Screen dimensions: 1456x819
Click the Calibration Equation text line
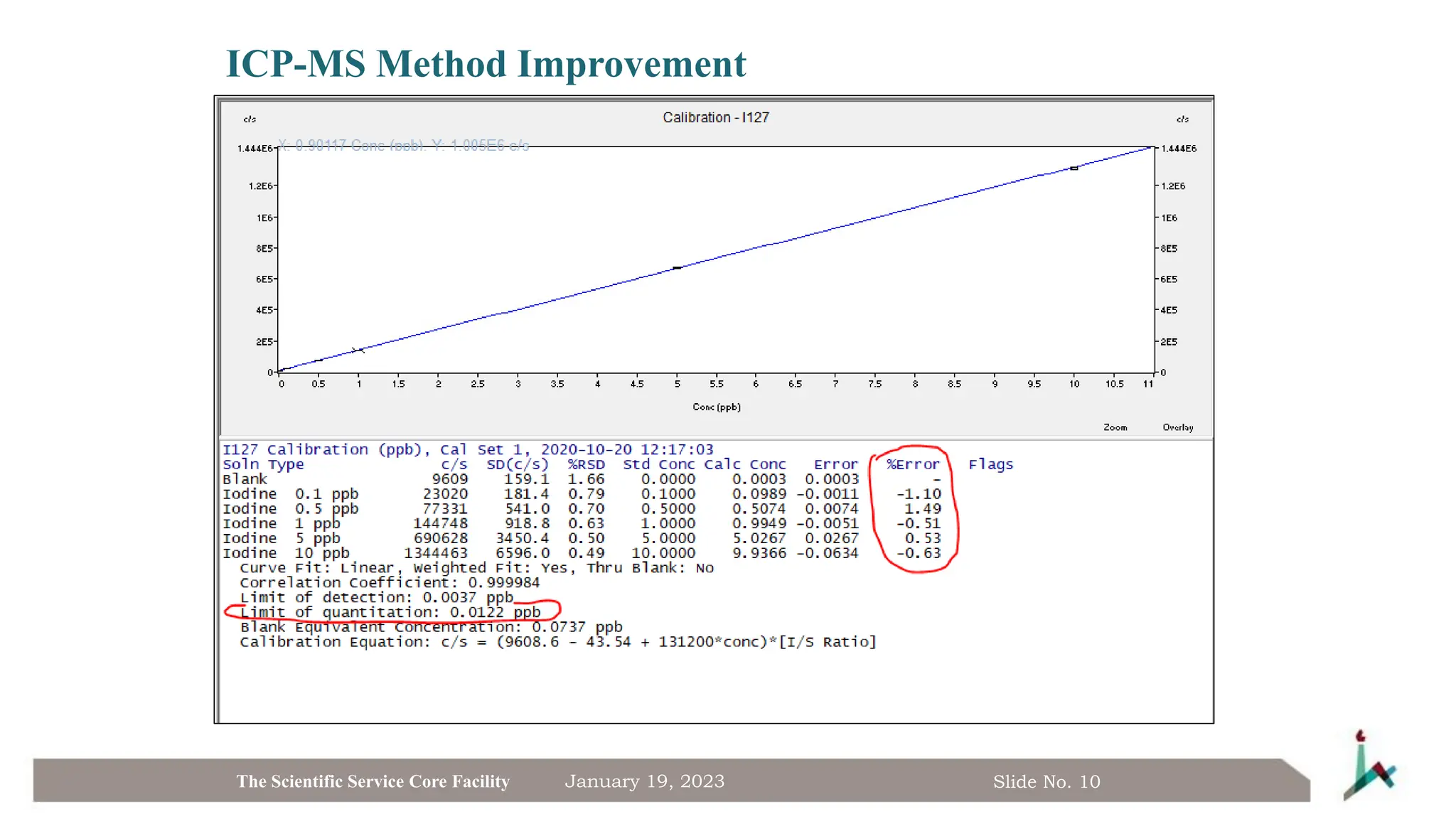click(x=557, y=642)
